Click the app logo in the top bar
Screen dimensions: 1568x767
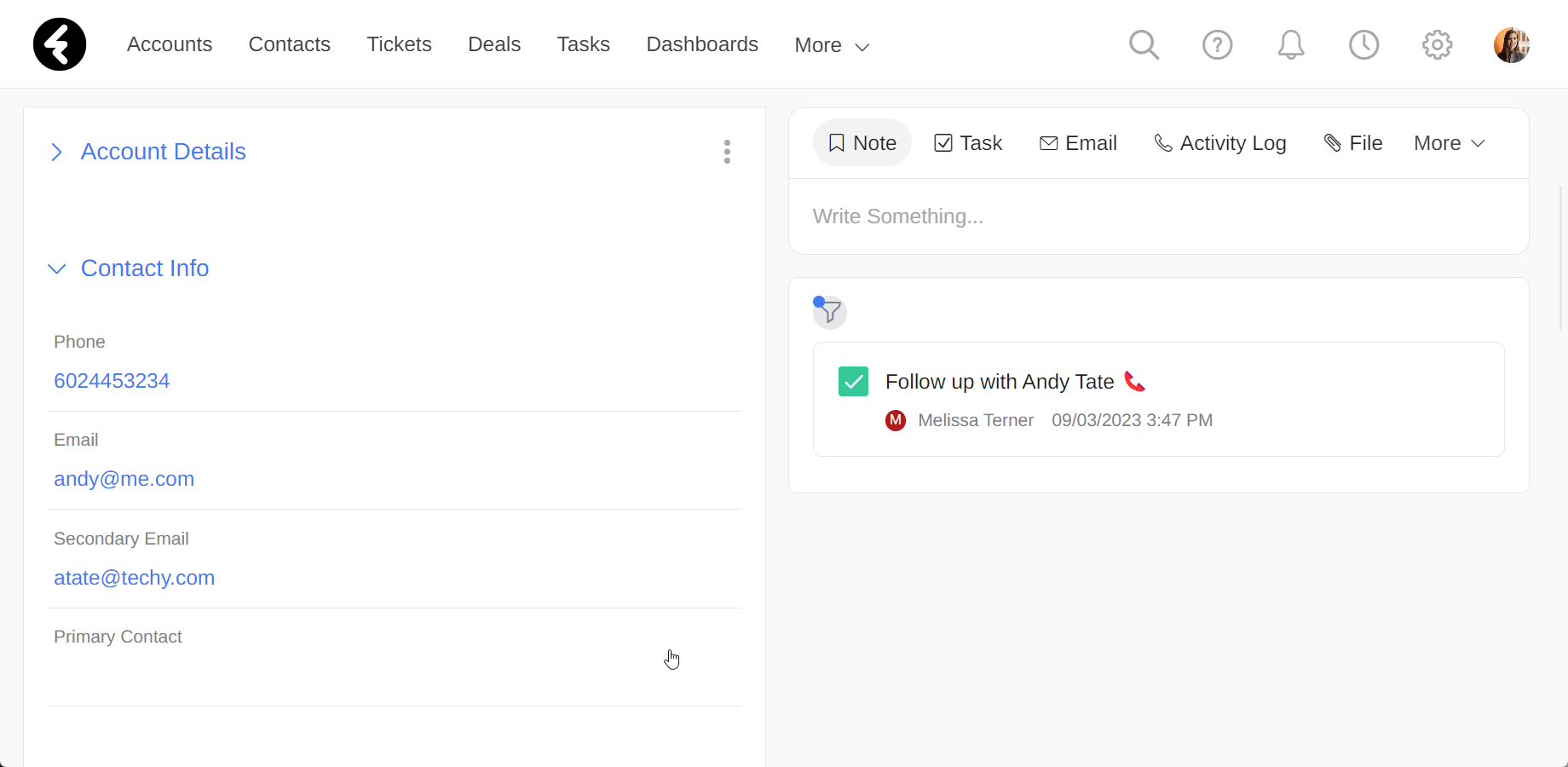coord(60,44)
